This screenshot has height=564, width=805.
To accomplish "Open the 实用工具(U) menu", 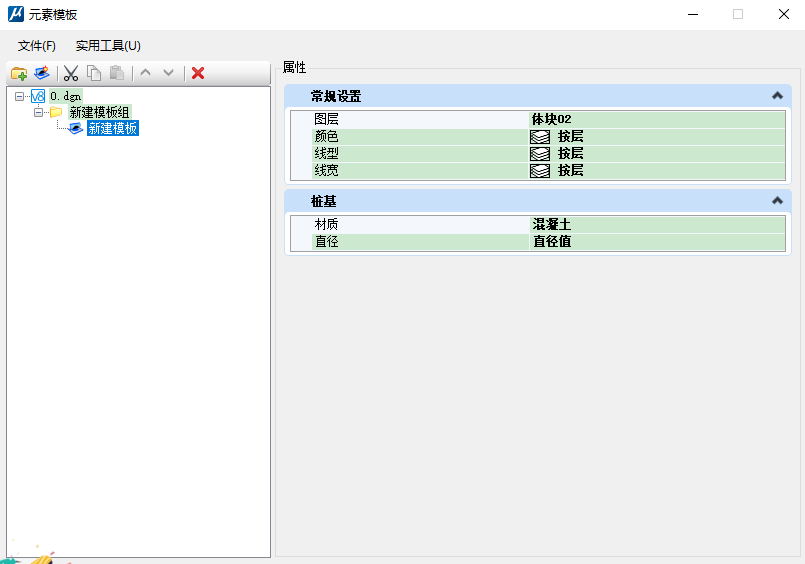I will pos(108,46).
